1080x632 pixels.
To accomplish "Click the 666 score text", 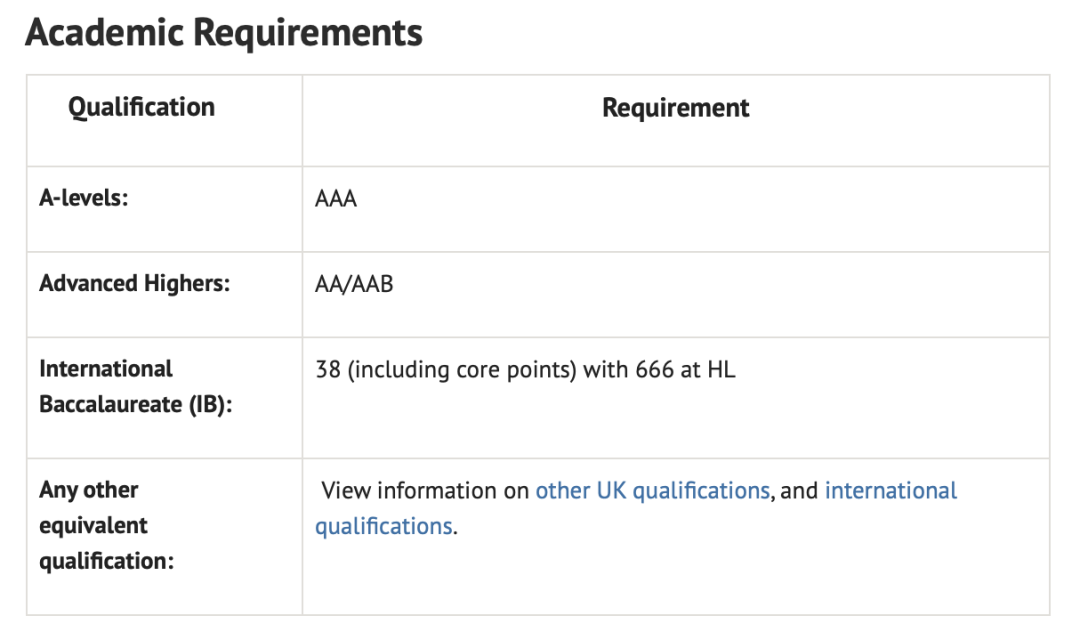I will [x=654, y=370].
